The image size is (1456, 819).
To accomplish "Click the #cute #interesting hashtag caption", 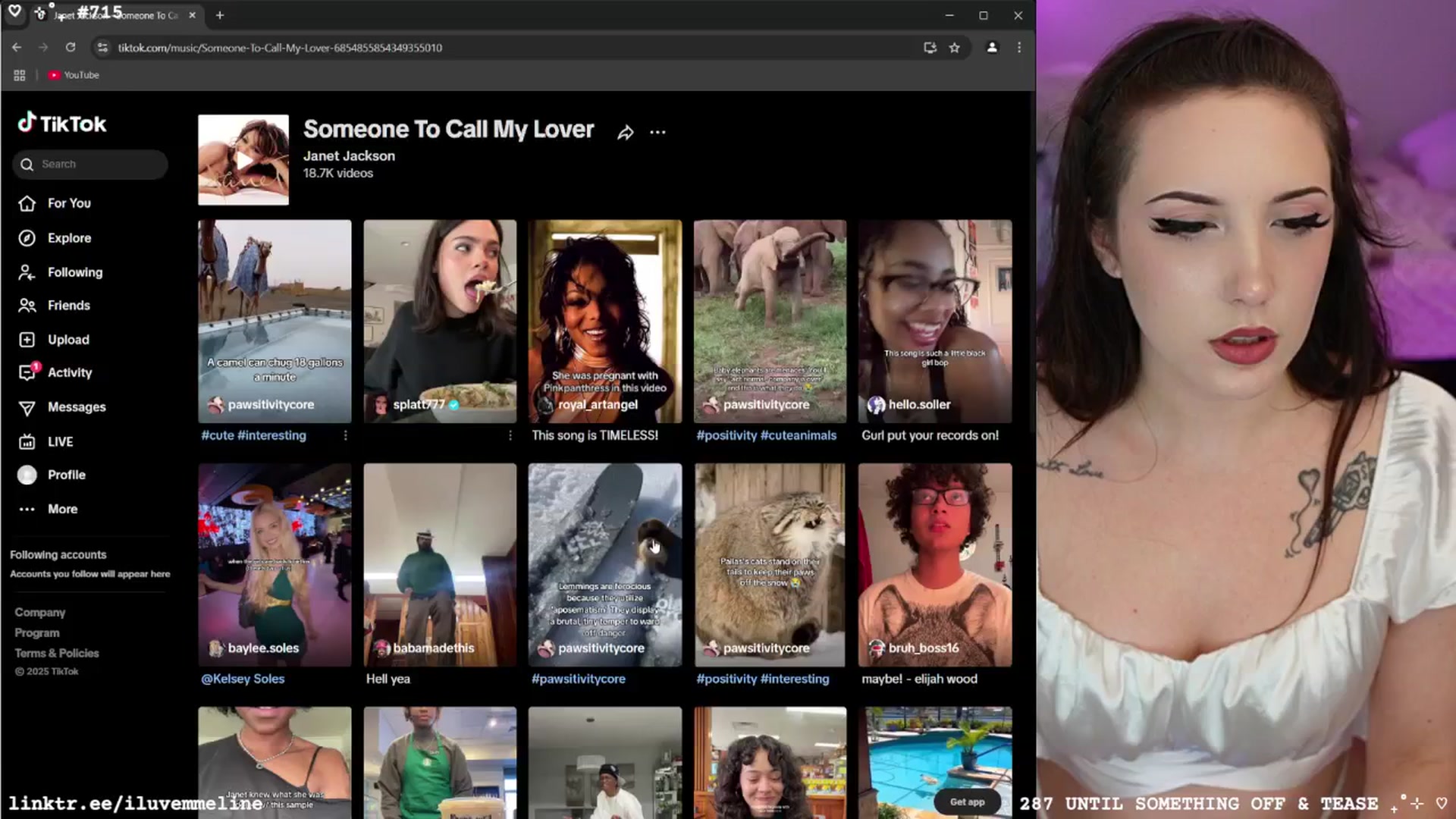I will [253, 435].
